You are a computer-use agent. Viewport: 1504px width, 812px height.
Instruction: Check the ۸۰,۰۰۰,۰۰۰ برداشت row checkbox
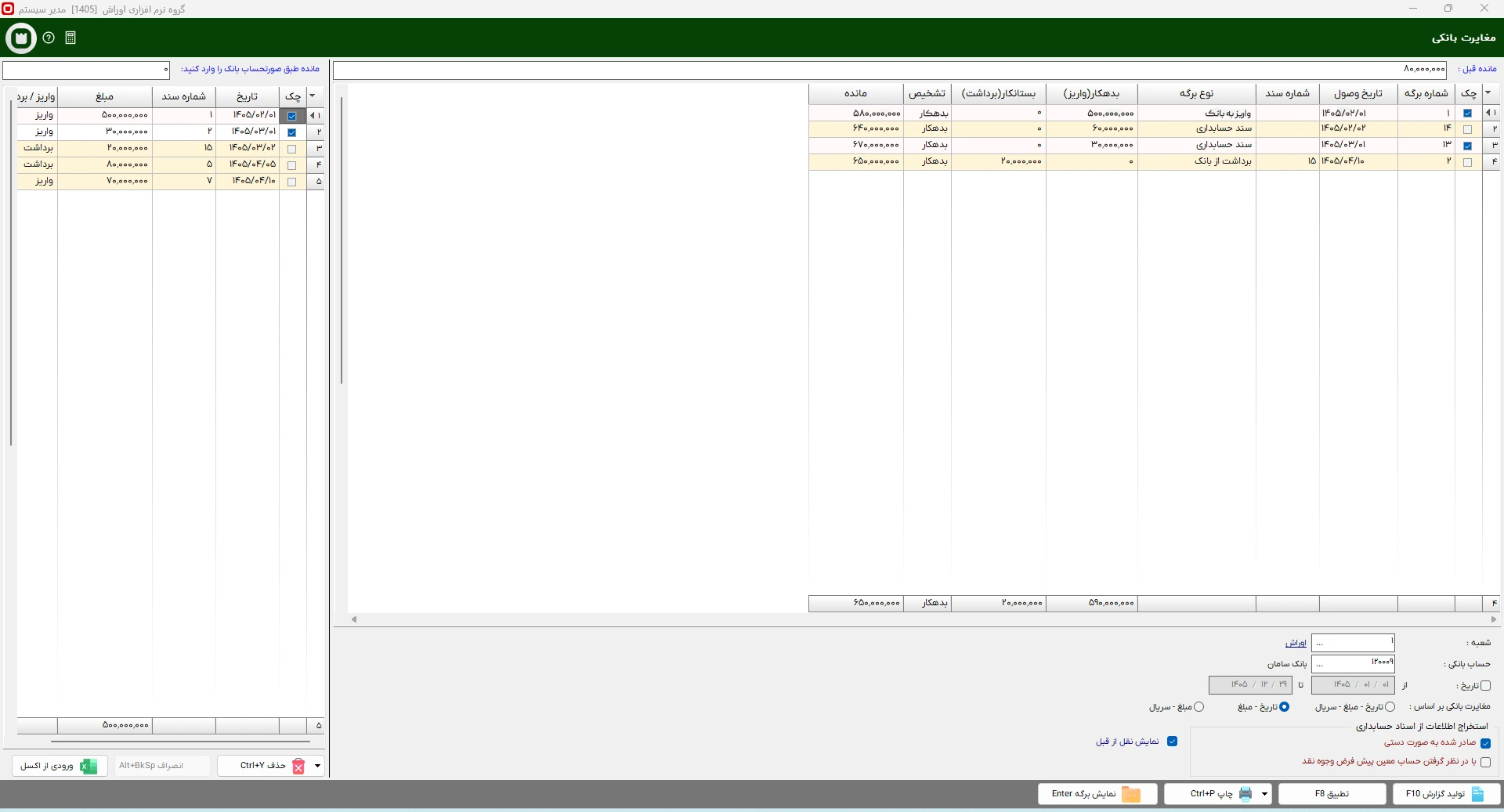click(292, 165)
